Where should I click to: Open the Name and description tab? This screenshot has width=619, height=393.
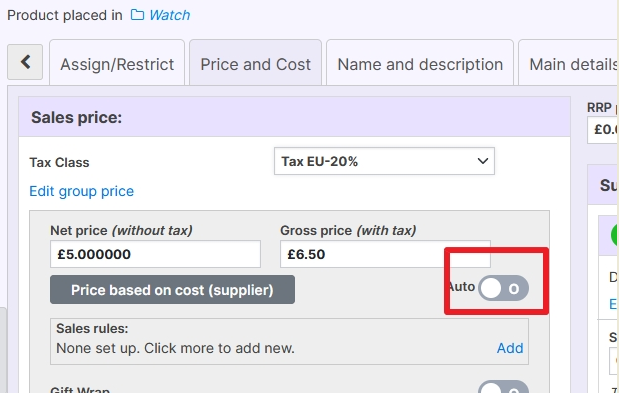pos(420,63)
